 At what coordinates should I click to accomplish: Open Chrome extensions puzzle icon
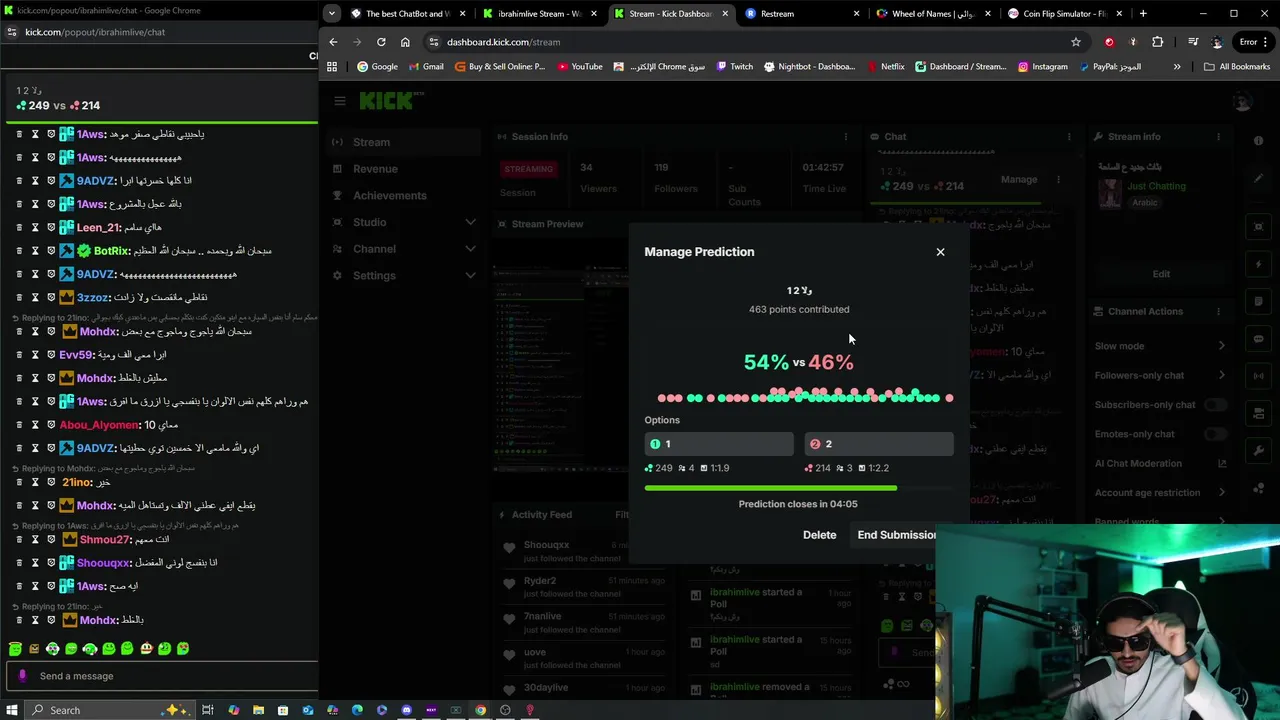coord(1158,42)
